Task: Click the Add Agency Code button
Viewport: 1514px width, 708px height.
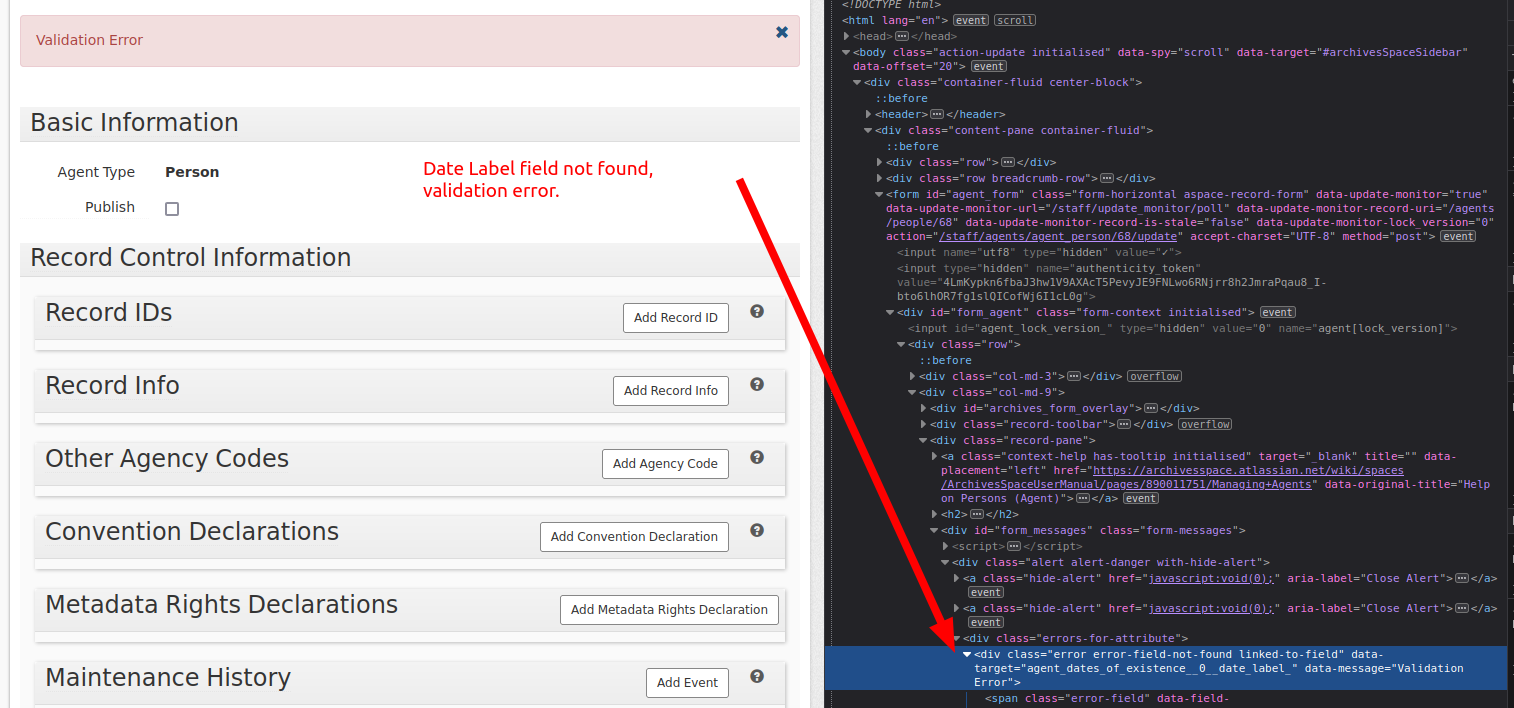Action: [665, 464]
